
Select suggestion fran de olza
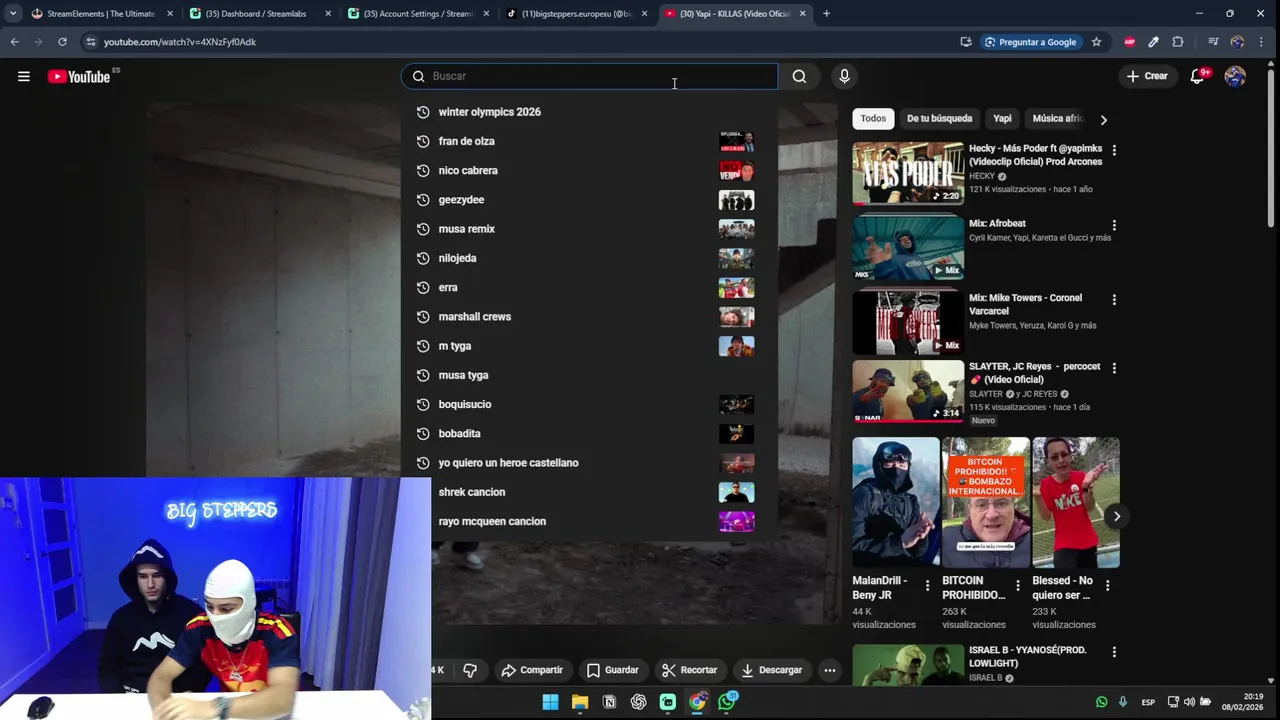[x=588, y=141]
